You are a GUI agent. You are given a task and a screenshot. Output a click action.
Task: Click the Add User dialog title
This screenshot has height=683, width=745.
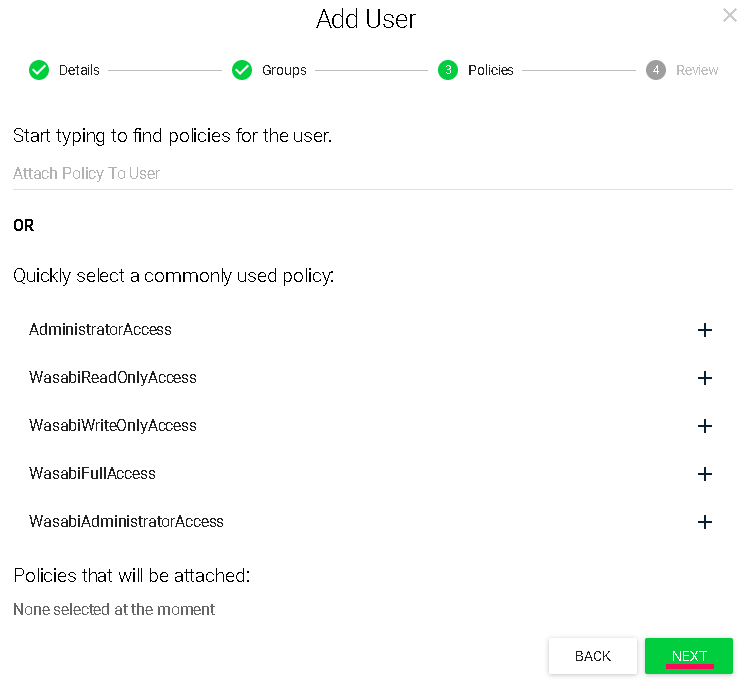(366, 19)
